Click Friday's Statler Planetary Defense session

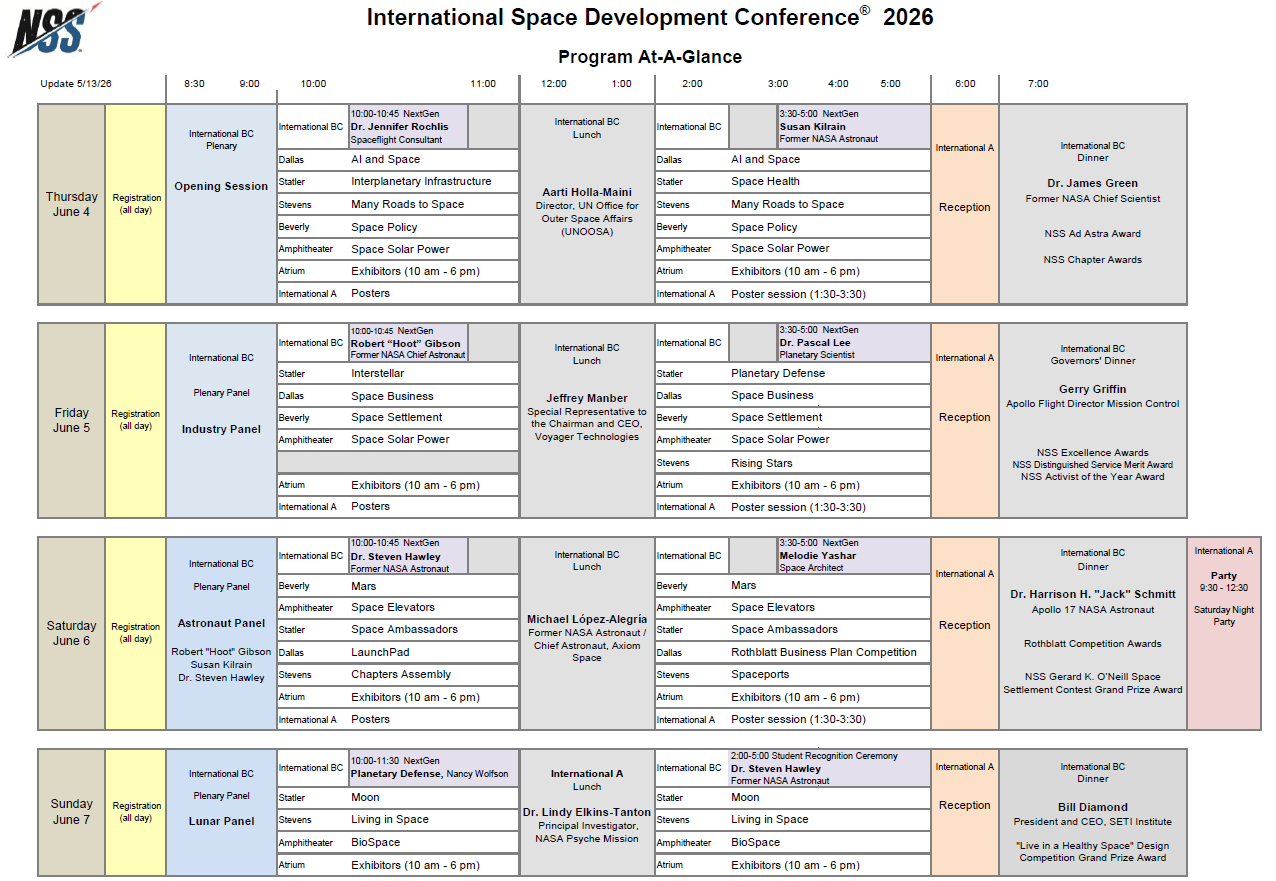[778, 373]
